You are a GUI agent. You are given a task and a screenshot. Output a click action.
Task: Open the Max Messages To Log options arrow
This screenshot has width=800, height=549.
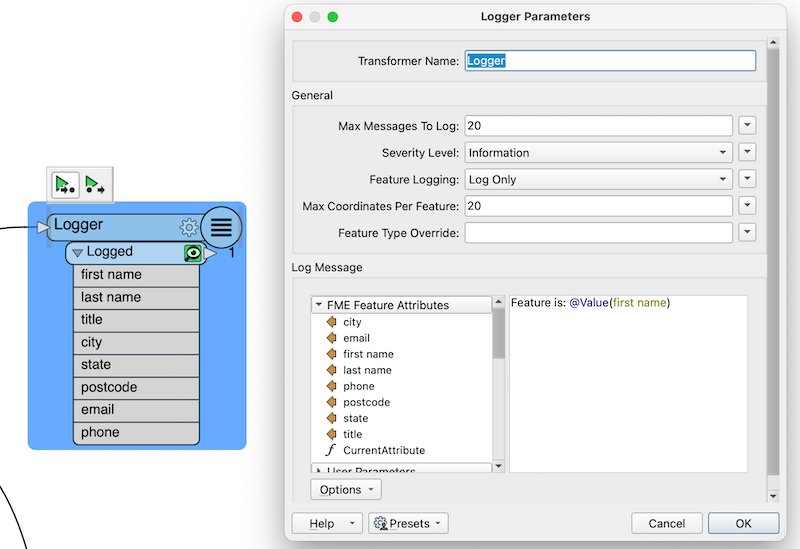[747, 125]
